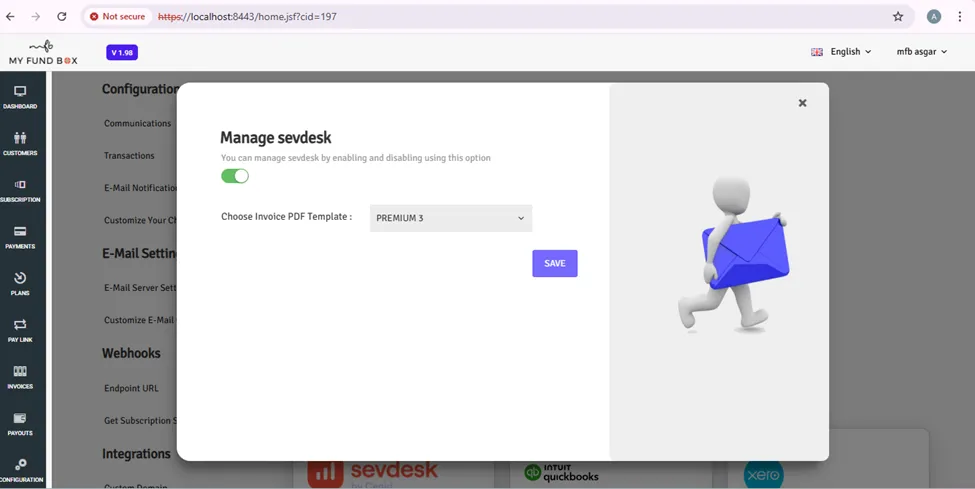Click the UK flag icon
The height and width of the screenshot is (489, 975).
pos(817,52)
